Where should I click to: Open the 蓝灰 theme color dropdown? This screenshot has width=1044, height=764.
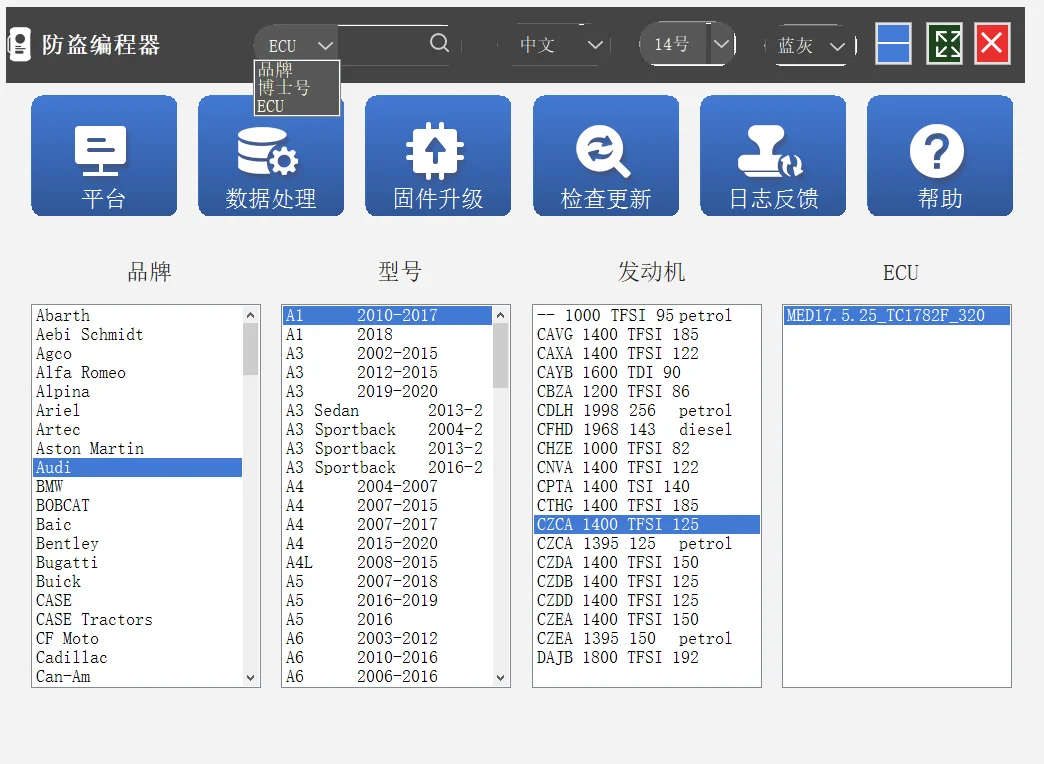pos(811,45)
